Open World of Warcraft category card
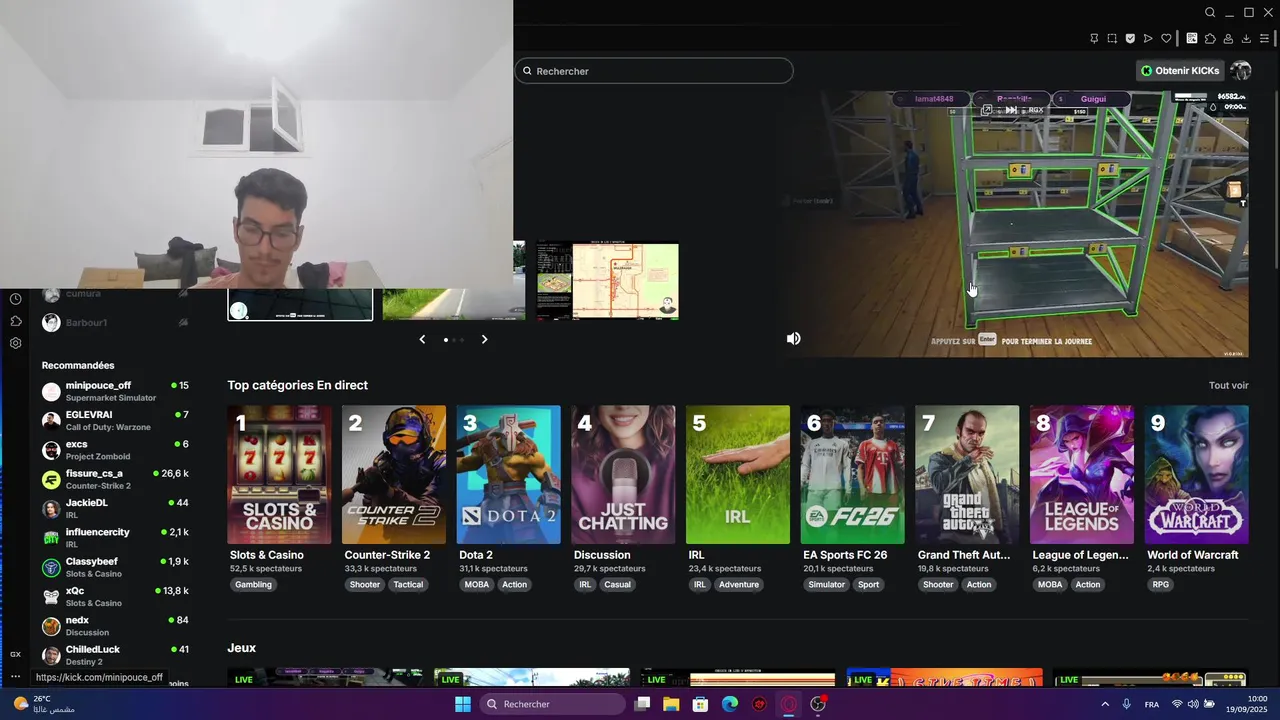Viewport: 1280px width, 720px height. [1197, 475]
